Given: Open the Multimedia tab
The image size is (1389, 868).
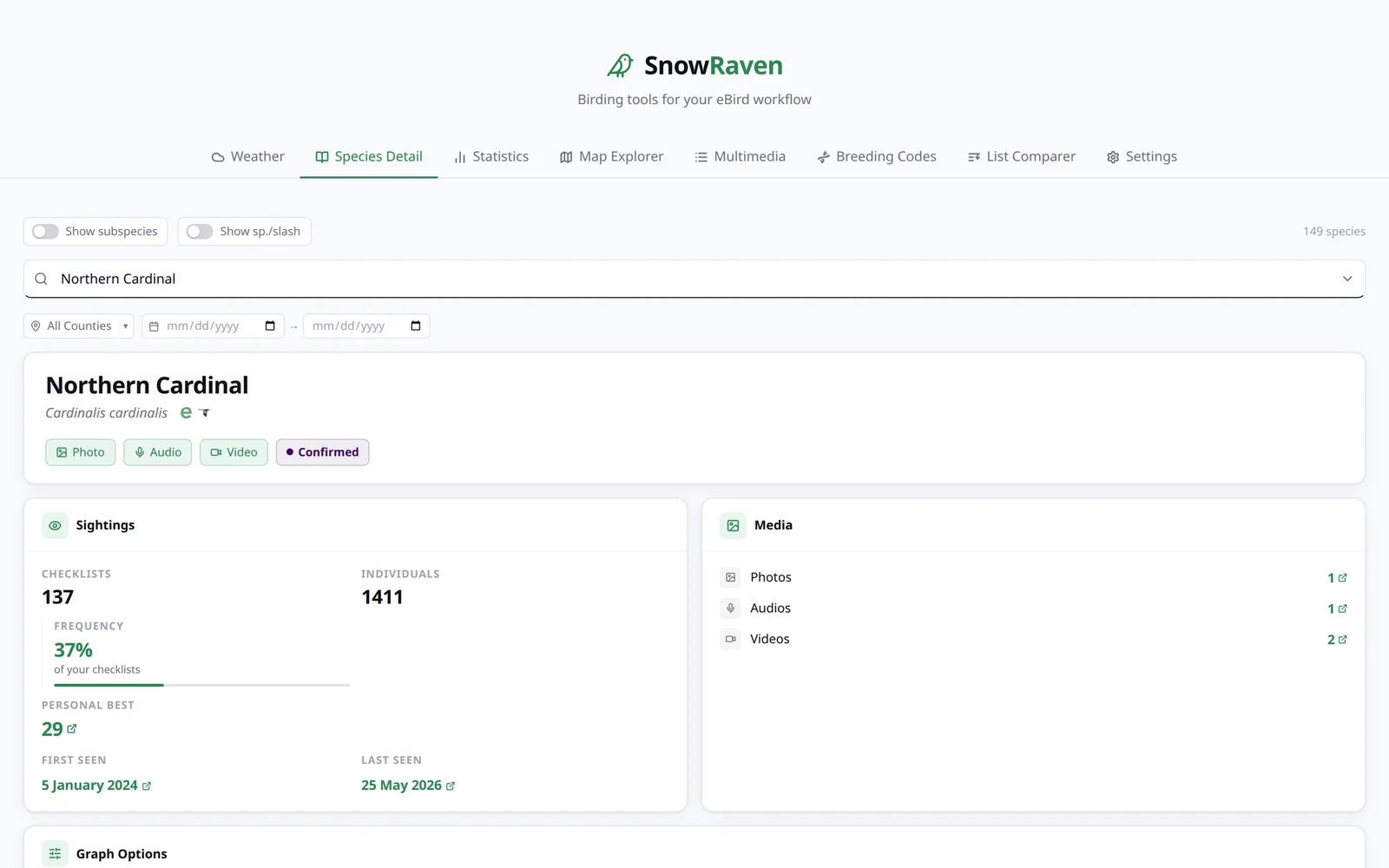Looking at the screenshot, I should (741, 156).
